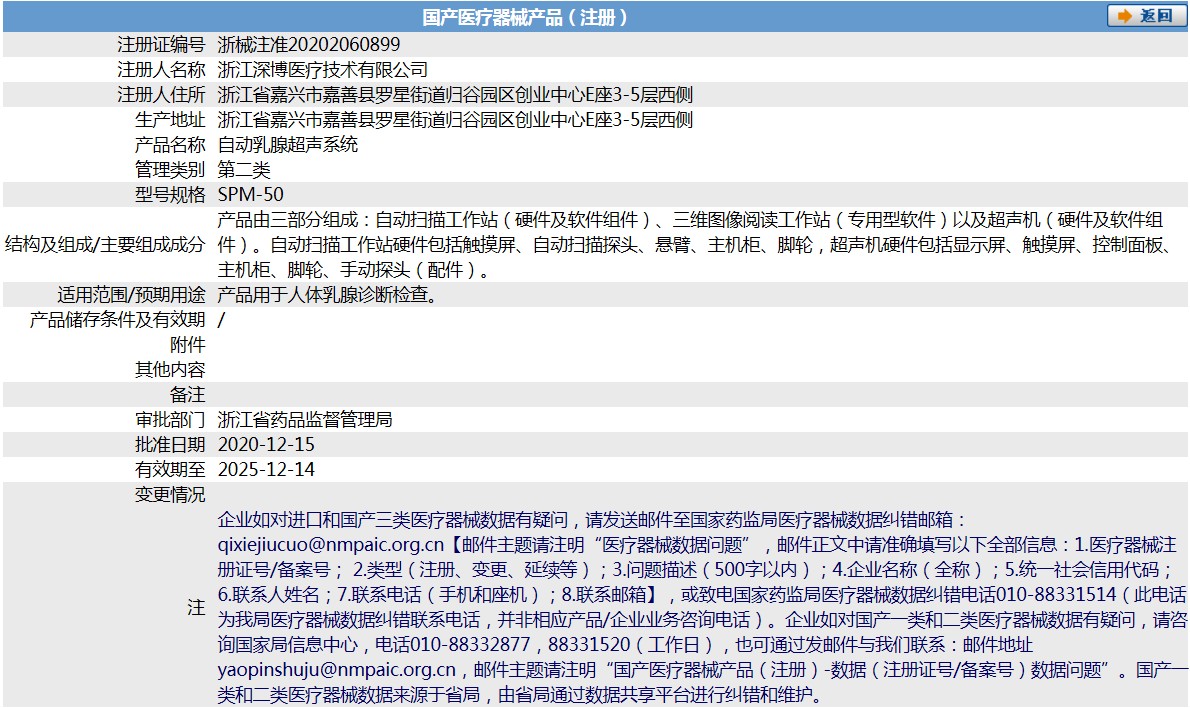Click the 生产地址 label

point(170,120)
